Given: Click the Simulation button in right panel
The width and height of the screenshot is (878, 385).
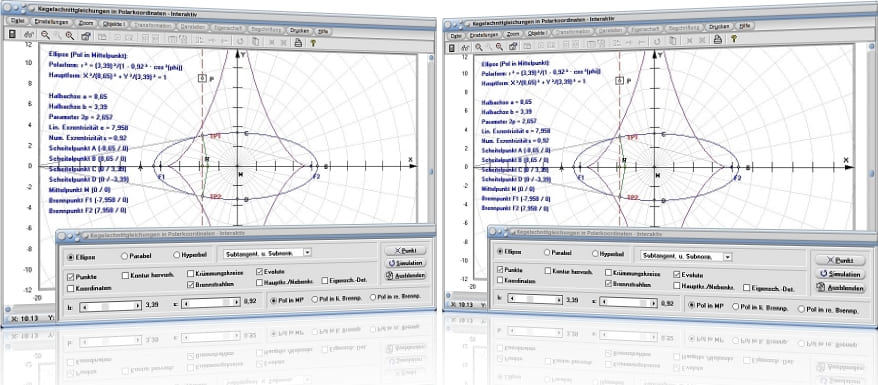Looking at the screenshot, I should tap(839, 274).
